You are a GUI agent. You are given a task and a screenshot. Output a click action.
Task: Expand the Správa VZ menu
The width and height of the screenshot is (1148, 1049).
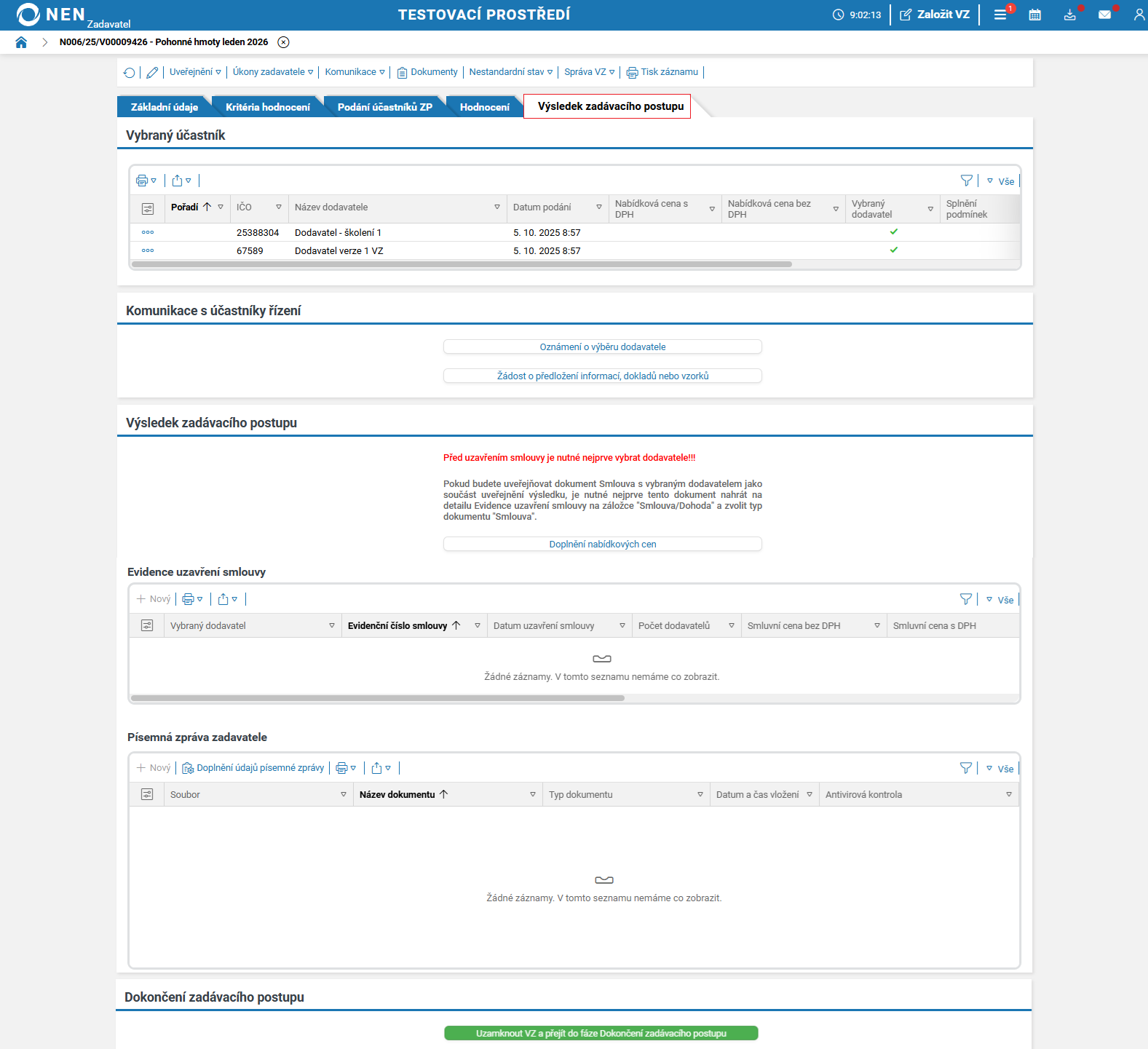(590, 72)
